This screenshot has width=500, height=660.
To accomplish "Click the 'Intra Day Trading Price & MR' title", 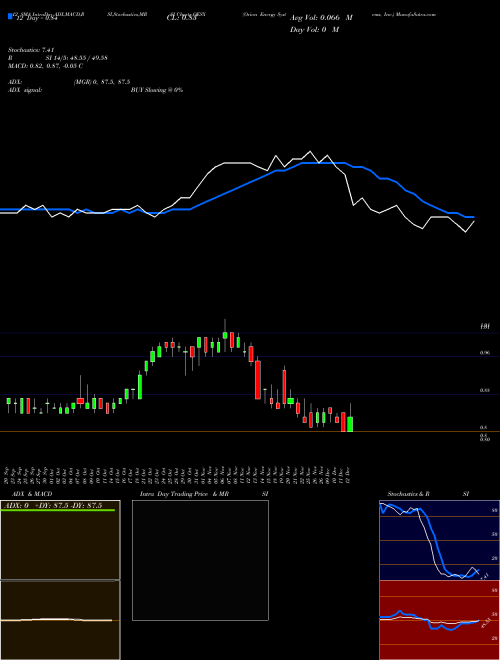I will [x=184, y=494].
